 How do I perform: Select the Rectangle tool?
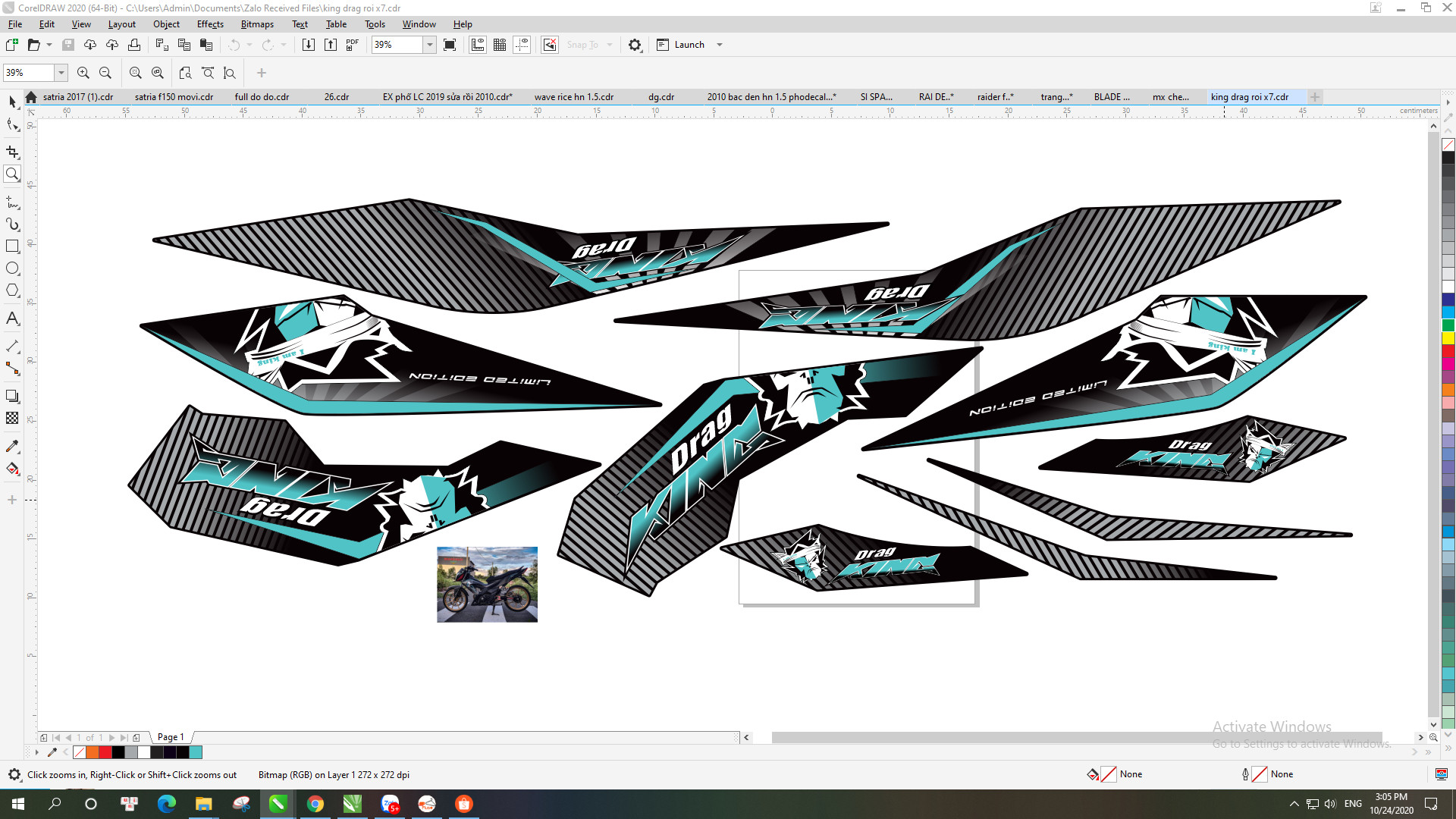coord(12,246)
